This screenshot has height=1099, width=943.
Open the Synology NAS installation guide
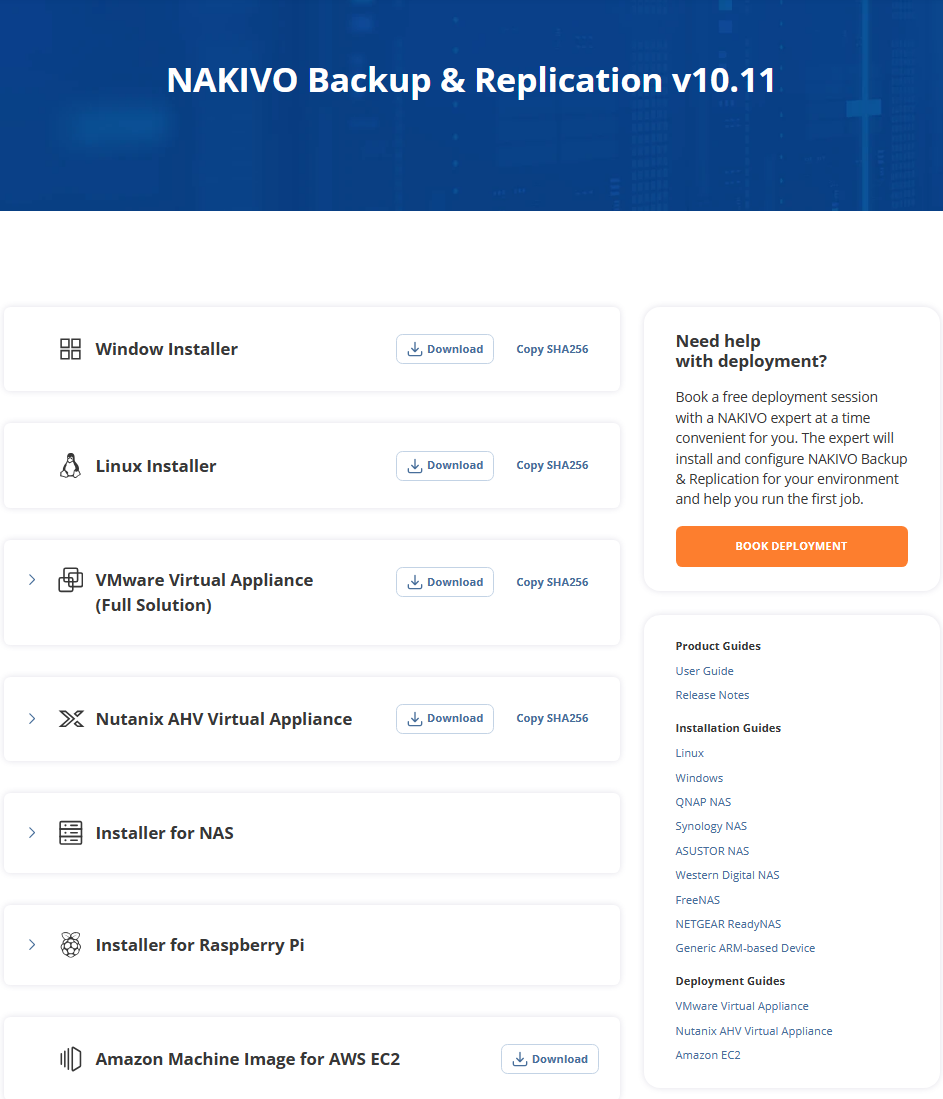click(711, 826)
